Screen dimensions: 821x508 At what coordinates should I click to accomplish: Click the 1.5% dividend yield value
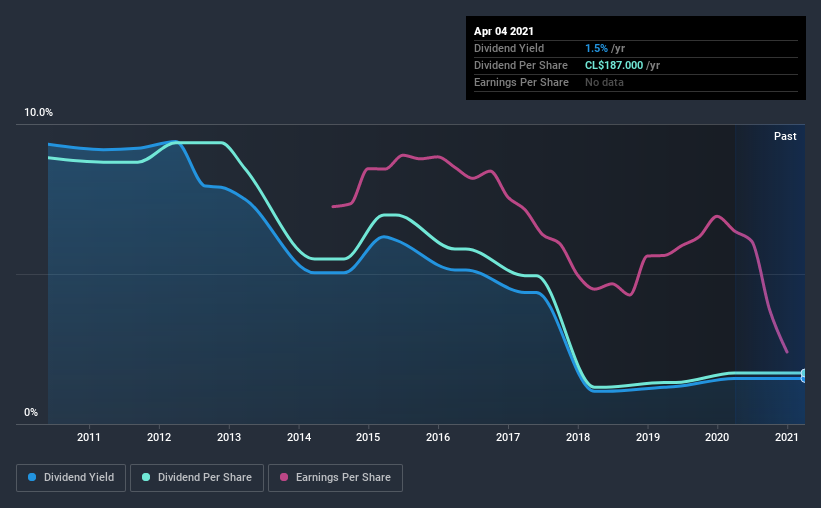pyautogui.click(x=596, y=48)
